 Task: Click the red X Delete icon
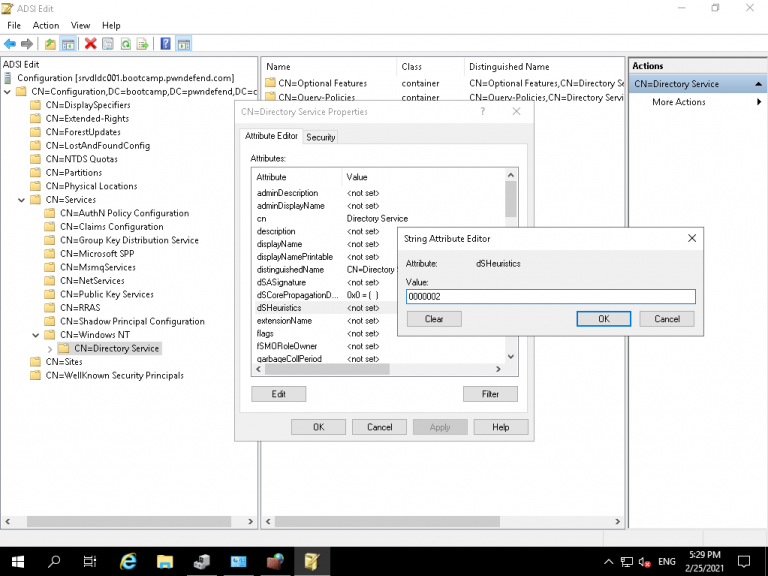point(91,44)
